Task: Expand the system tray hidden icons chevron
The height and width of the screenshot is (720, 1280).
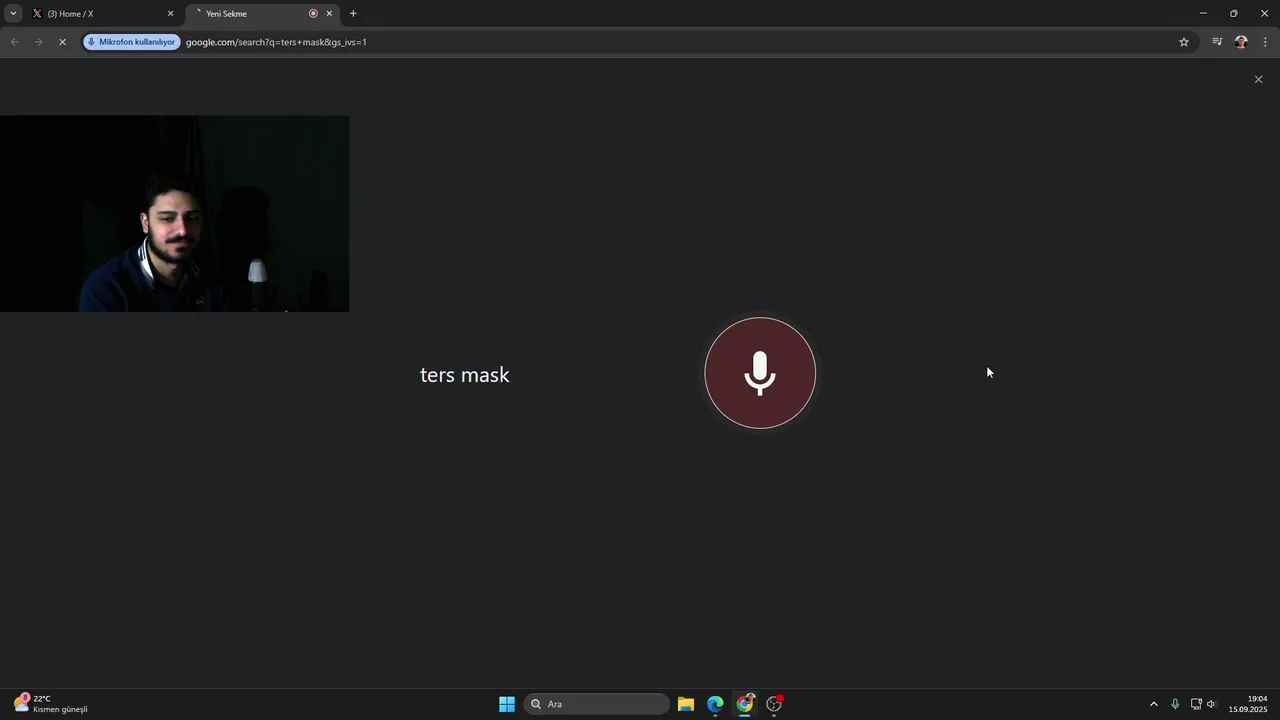Action: pos(1153,704)
